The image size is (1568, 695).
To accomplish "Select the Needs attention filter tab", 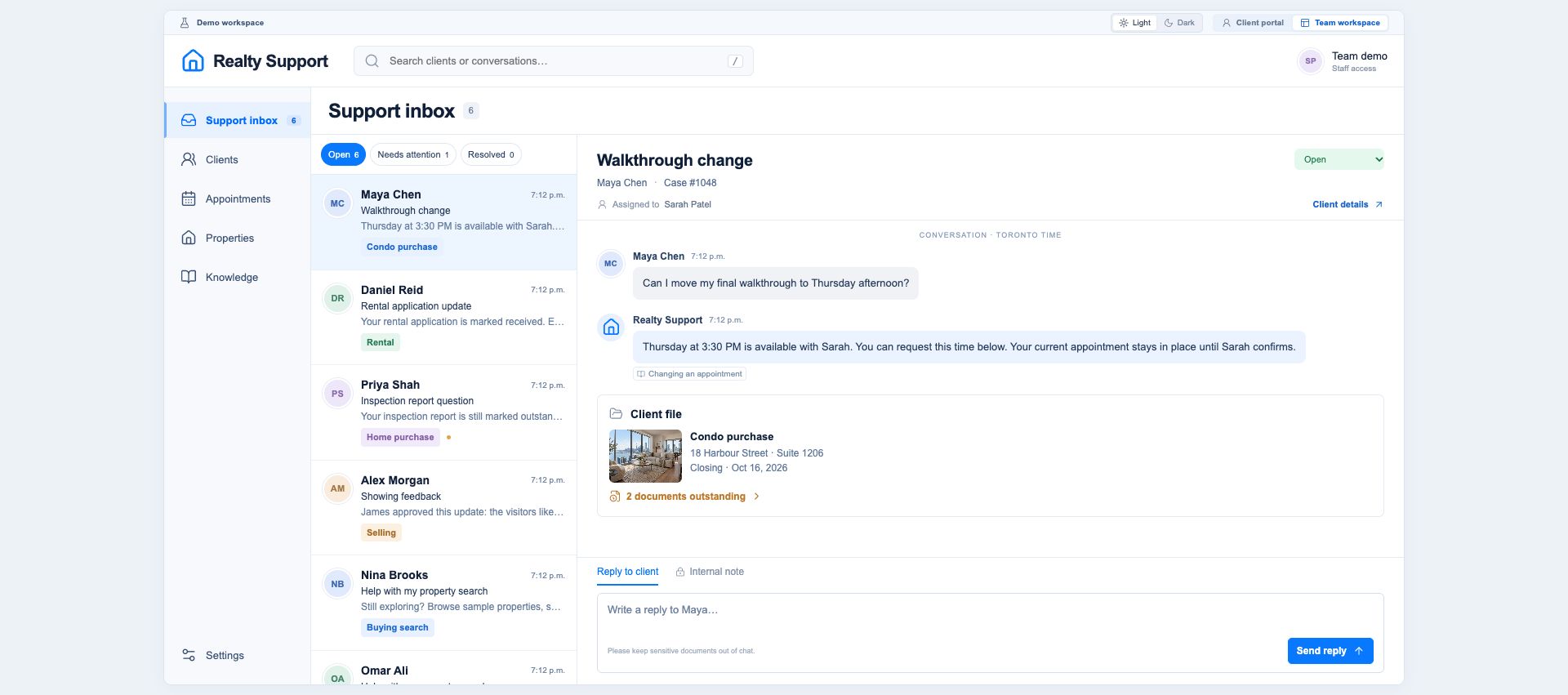I will pos(412,154).
